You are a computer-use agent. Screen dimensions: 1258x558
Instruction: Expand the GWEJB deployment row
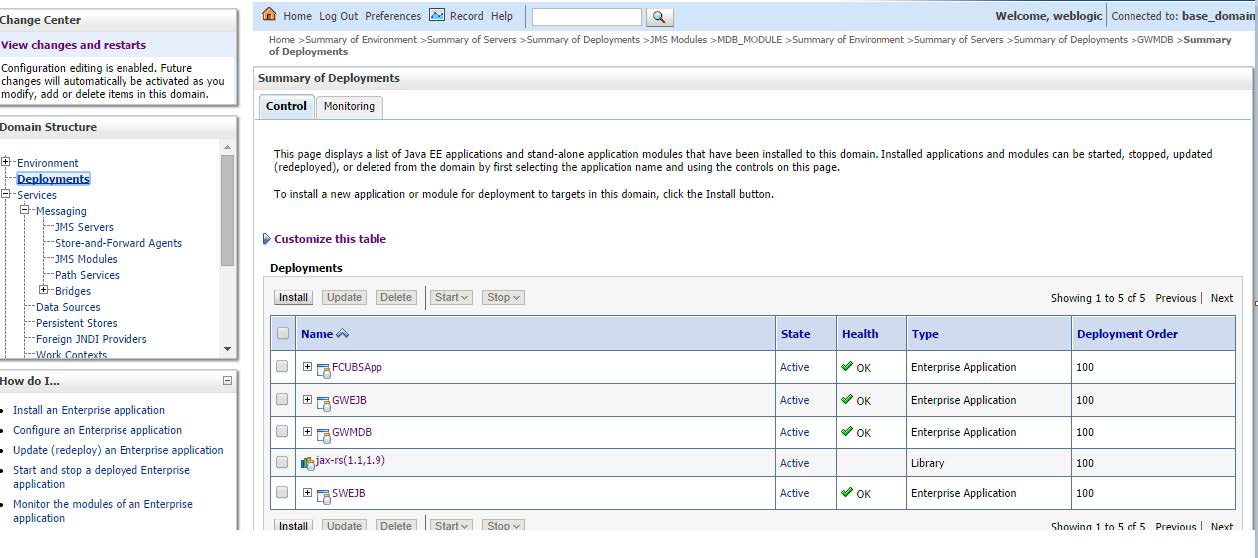(307, 400)
